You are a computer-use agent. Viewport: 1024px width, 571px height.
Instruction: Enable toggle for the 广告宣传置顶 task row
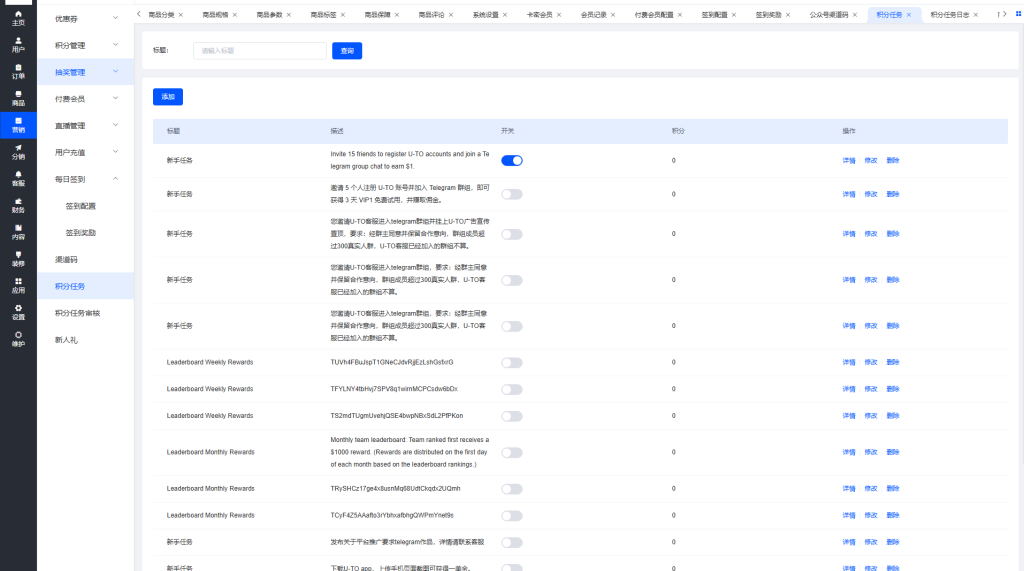[x=512, y=234]
